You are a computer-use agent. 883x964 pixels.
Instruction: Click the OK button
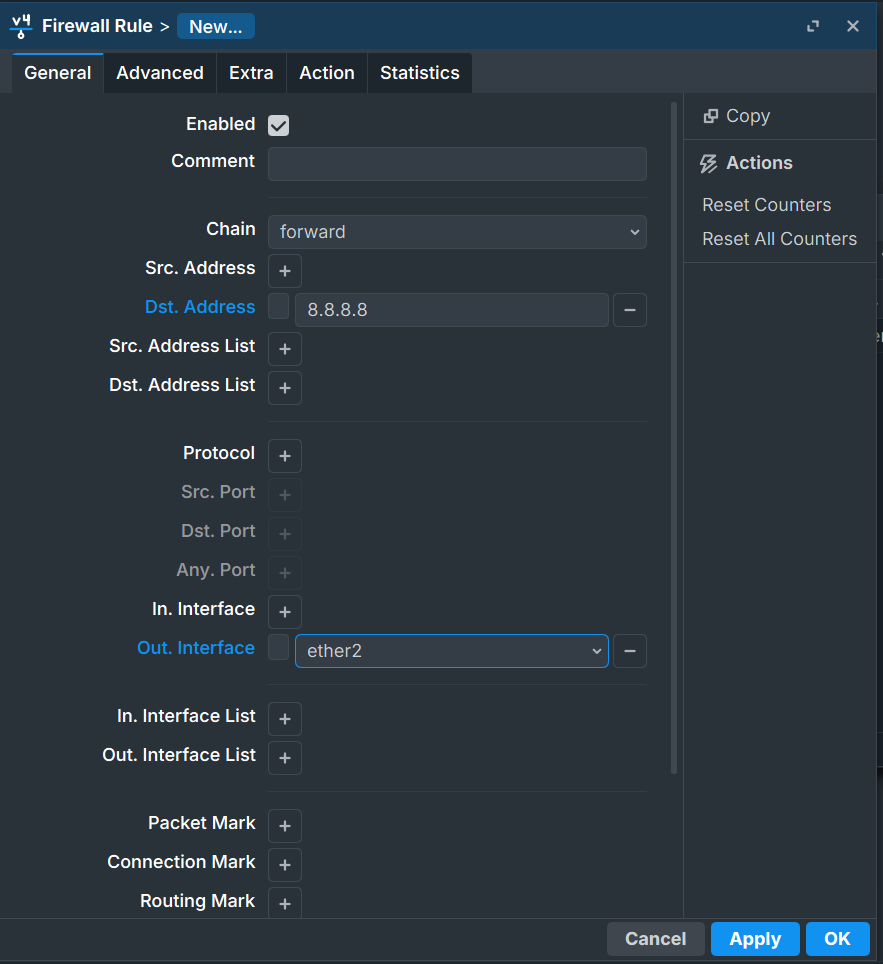pyautogui.click(x=837, y=939)
